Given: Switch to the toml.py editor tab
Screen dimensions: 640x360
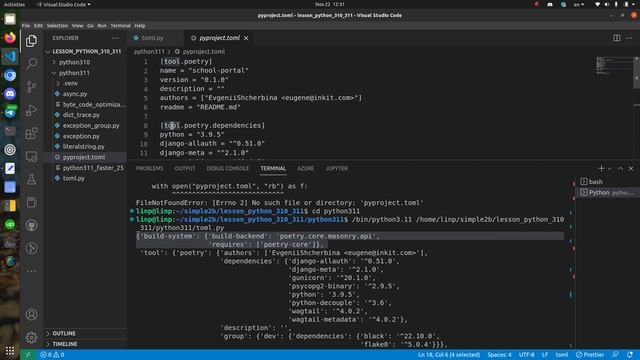Looking at the screenshot, I should point(152,38).
